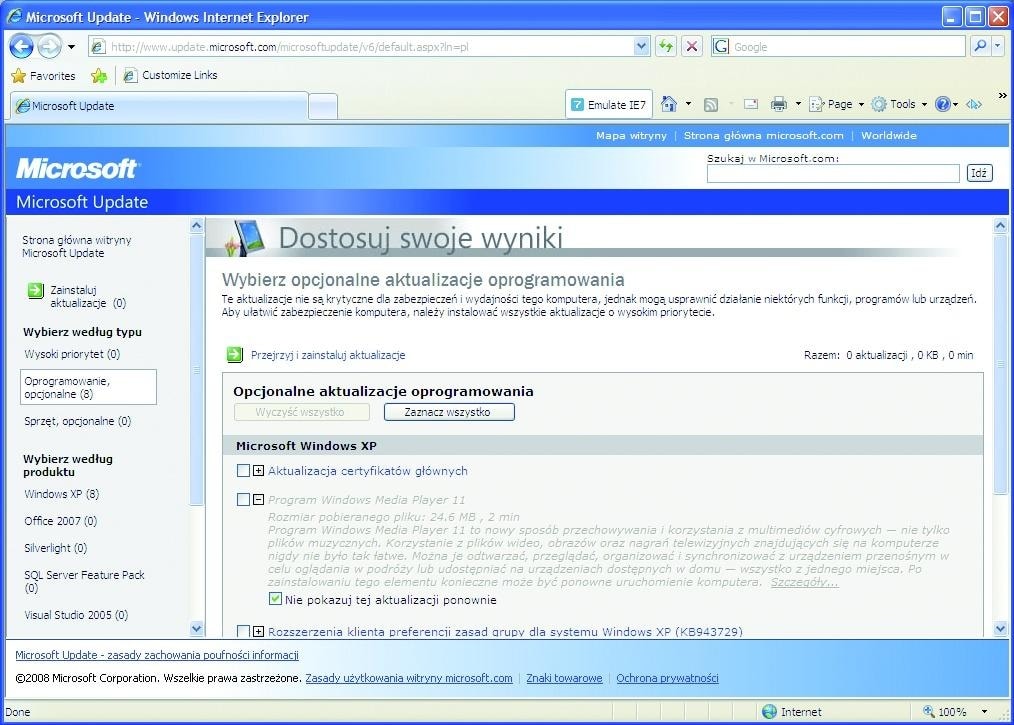This screenshot has width=1014, height=725.
Task: Check the Aktualizacja certyfikatów głównych checkbox
Action: [241, 470]
